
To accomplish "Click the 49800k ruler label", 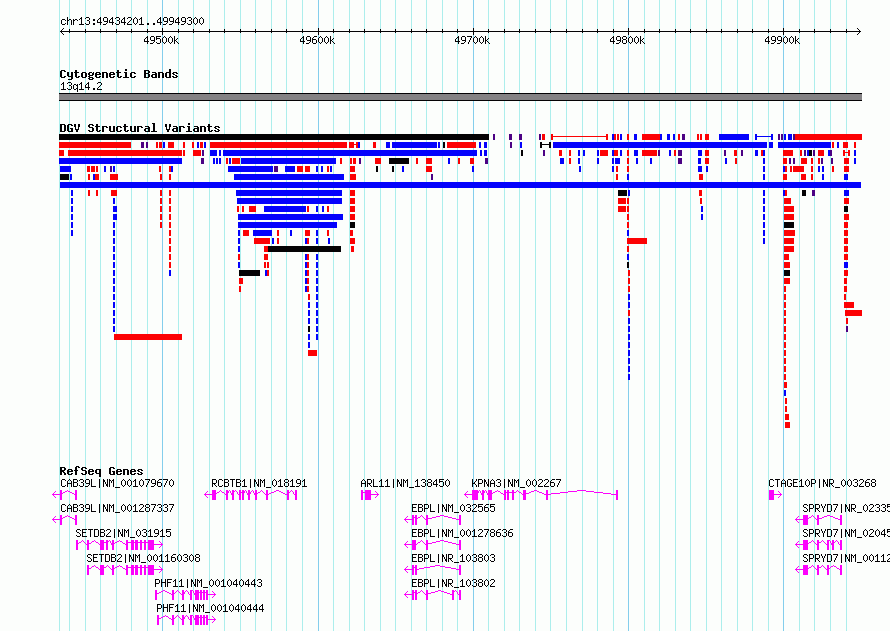I will pos(627,40).
